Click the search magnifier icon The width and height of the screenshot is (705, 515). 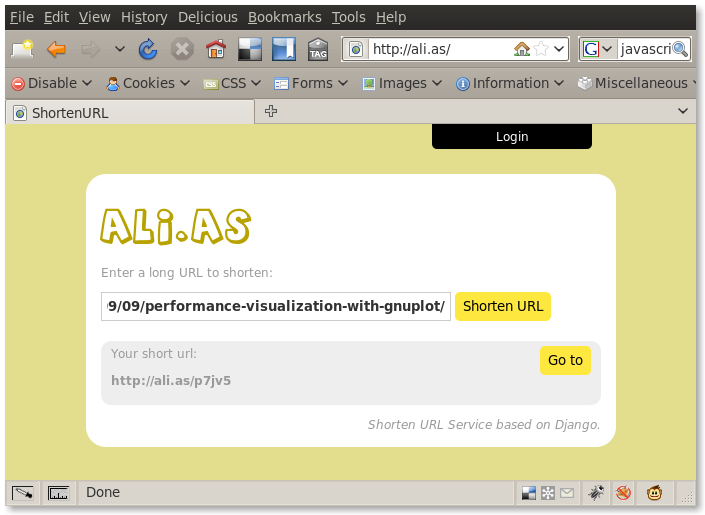pos(680,49)
